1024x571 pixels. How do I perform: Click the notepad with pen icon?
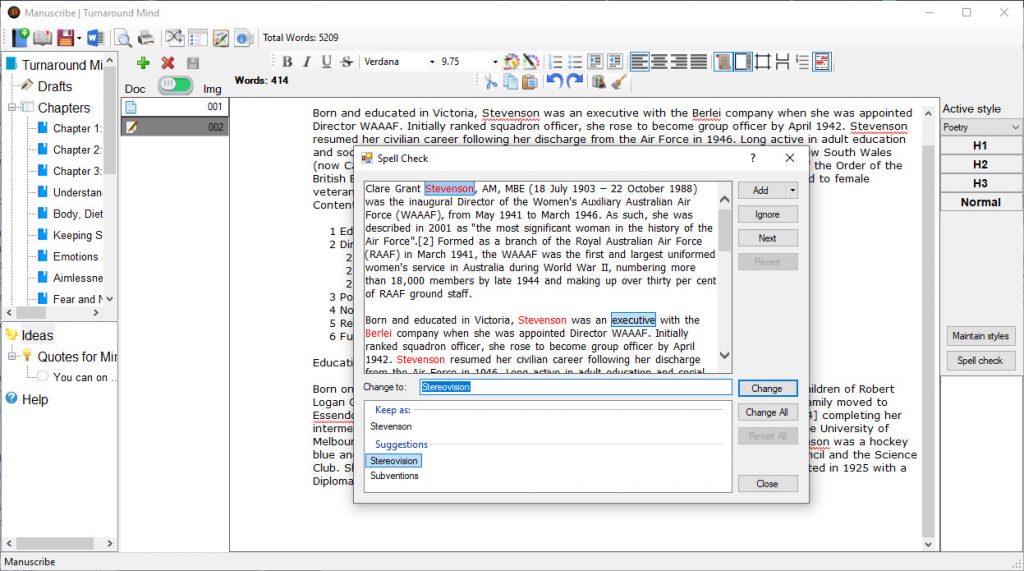pyautogui.click(x=221, y=38)
